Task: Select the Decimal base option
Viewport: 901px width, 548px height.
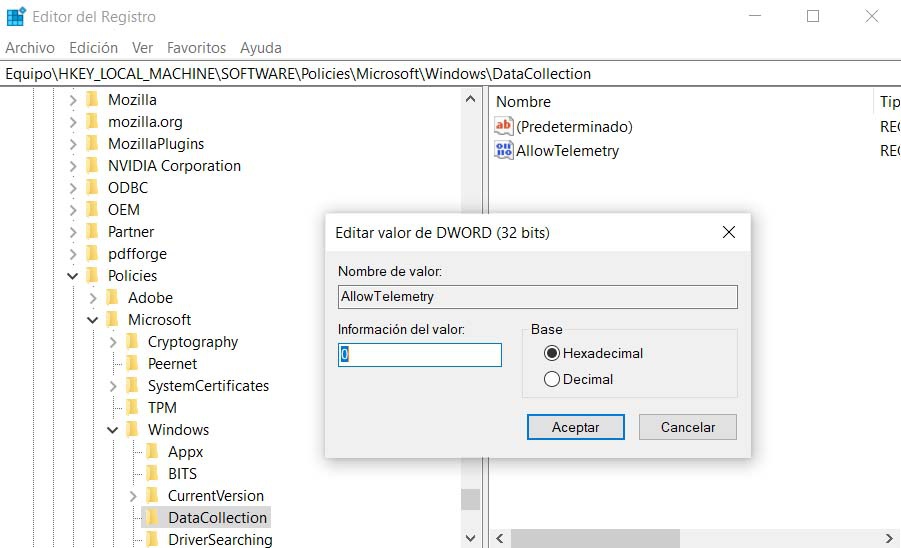Action: (551, 379)
